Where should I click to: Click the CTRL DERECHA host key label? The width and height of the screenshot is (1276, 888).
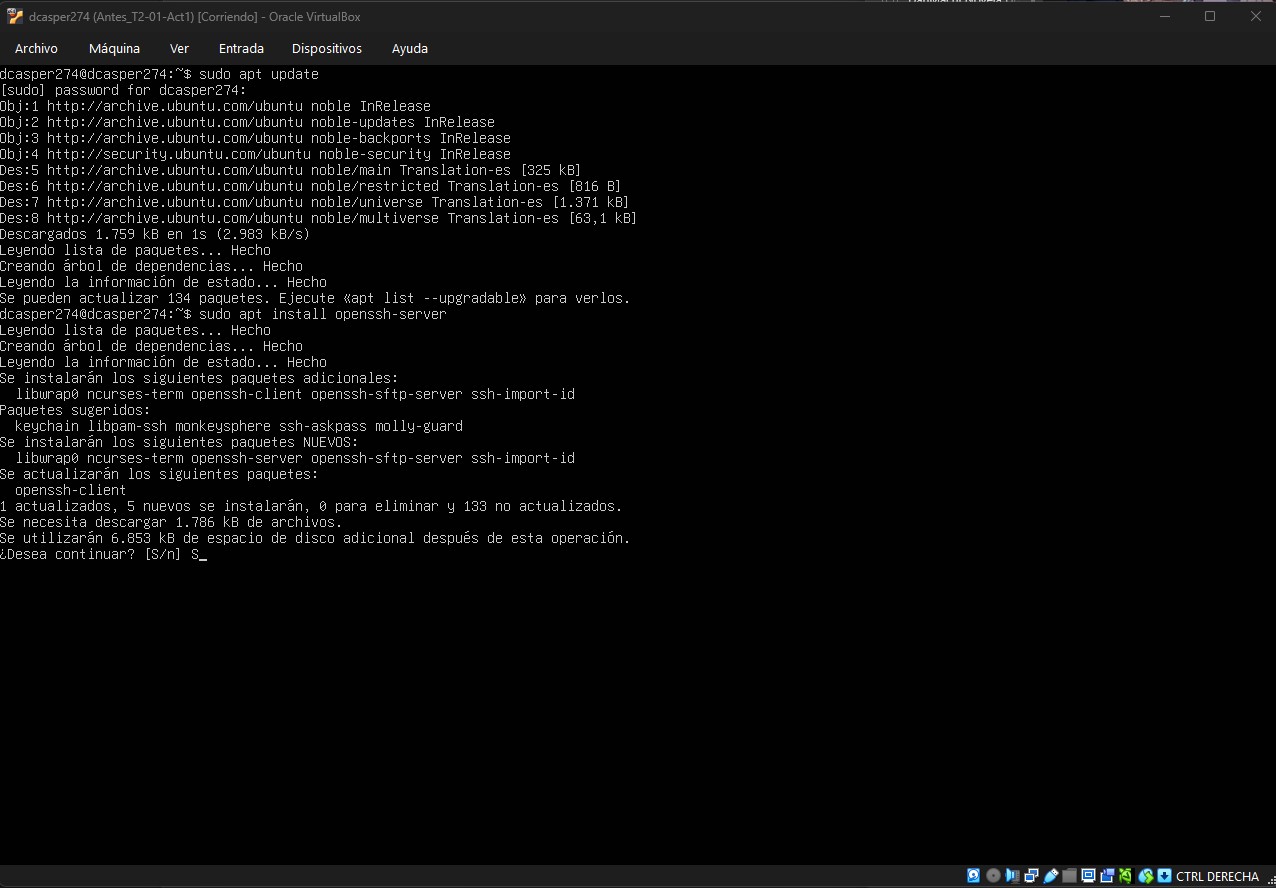tap(1217, 876)
